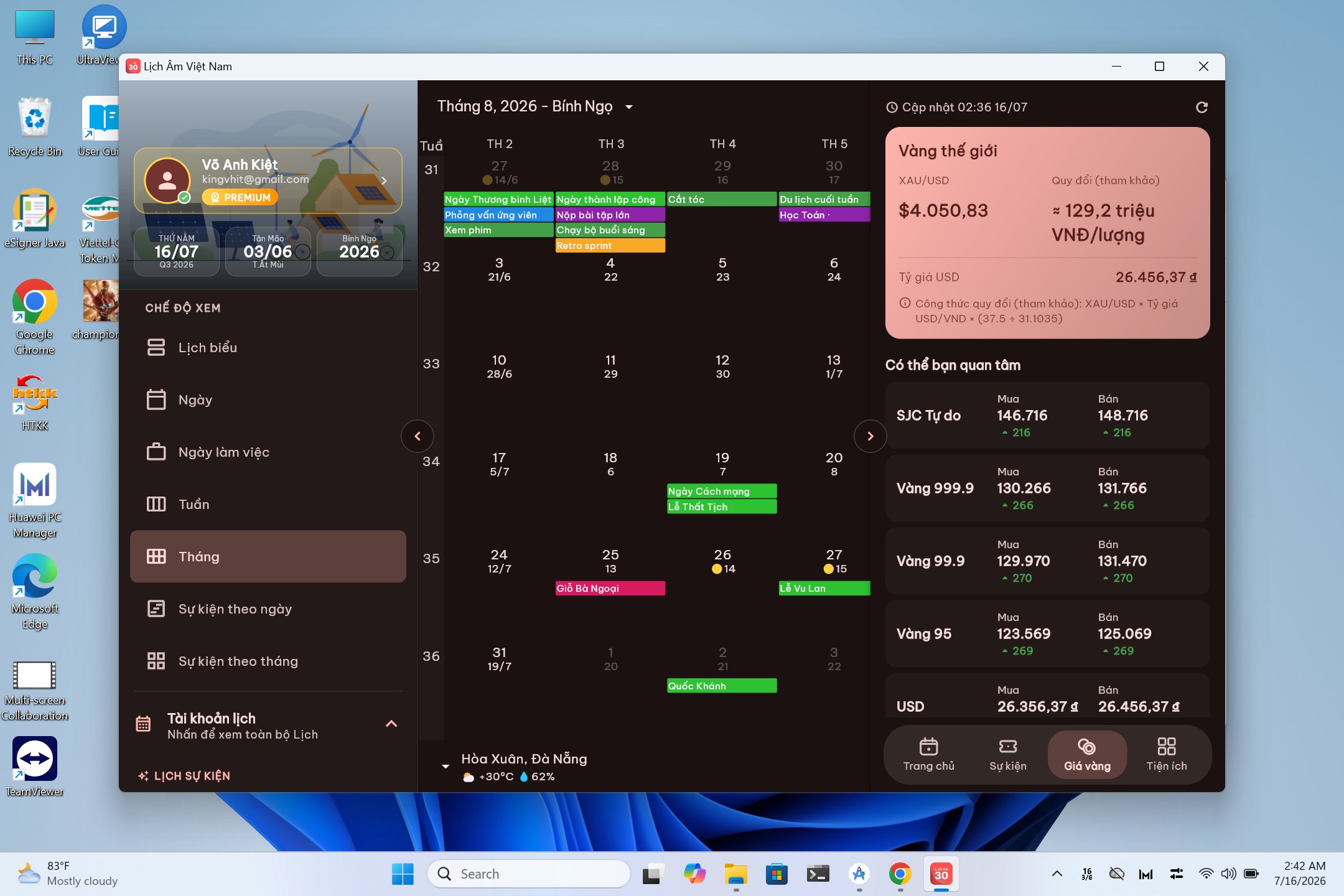
Task: Go to previous month arrow
Action: click(418, 436)
